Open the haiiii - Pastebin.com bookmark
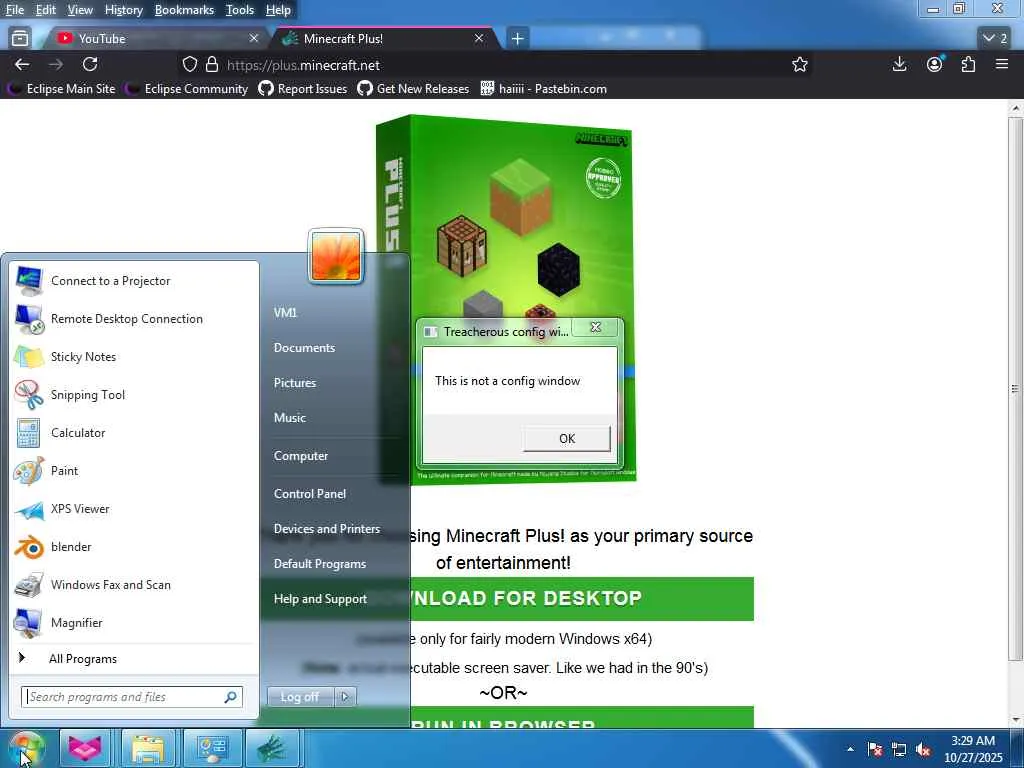 [x=543, y=89]
